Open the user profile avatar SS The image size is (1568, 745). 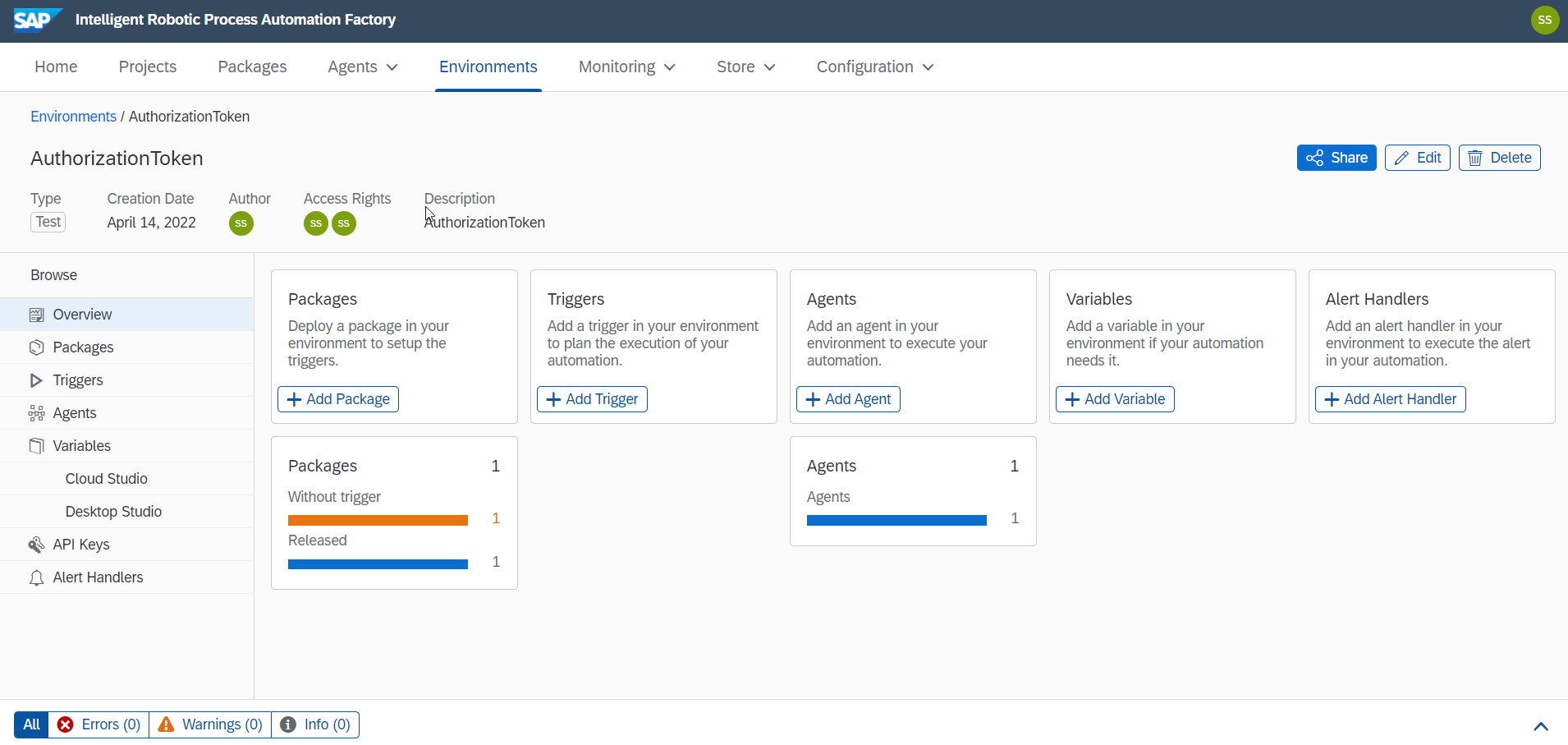coord(1545,20)
